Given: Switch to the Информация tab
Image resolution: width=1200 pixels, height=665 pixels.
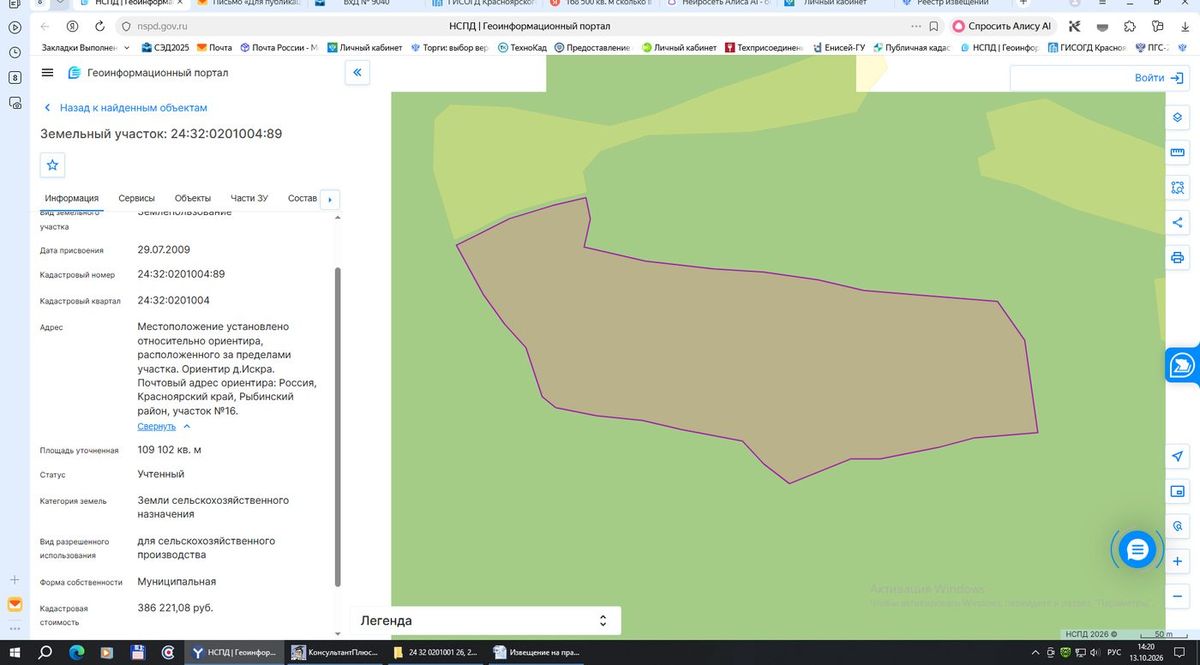Looking at the screenshot, I should (71, 198).
